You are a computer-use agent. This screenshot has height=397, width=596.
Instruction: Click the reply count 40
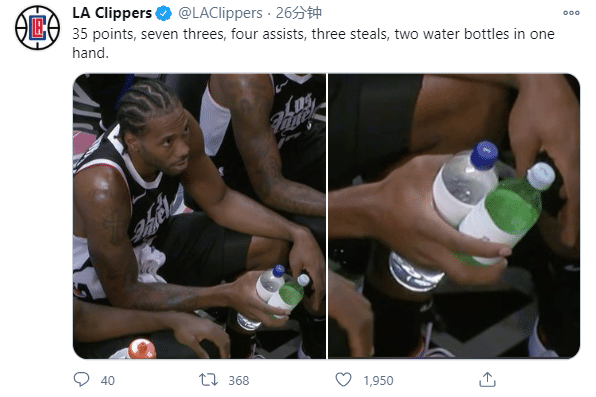(108, 380)
